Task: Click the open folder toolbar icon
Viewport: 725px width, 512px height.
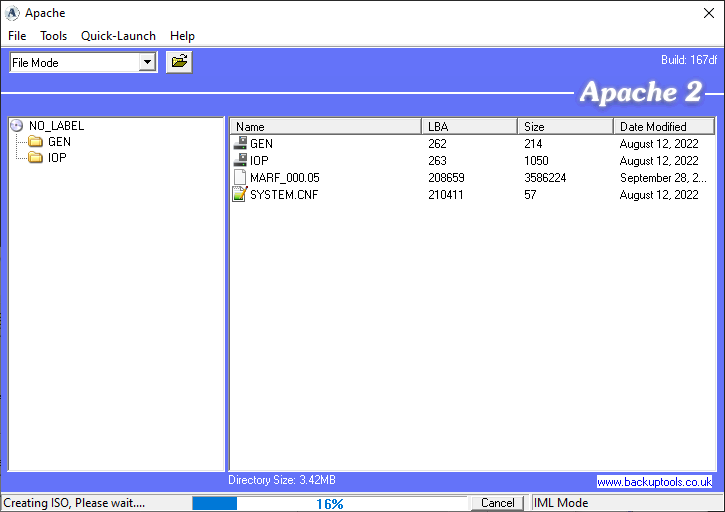Action: point(179,62)
